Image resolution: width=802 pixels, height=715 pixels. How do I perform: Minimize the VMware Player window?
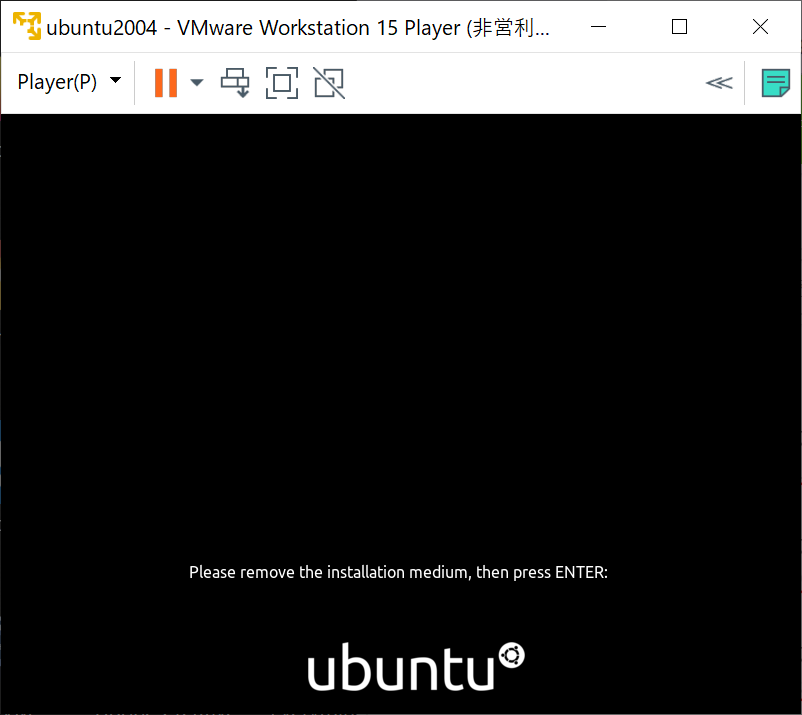[x=598, y=27]
